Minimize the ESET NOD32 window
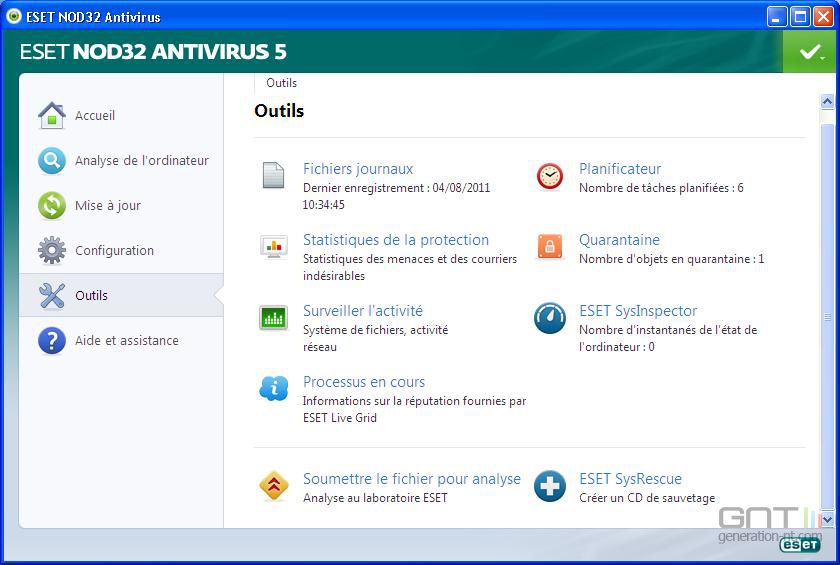840x565 pixels. point(776,17)
